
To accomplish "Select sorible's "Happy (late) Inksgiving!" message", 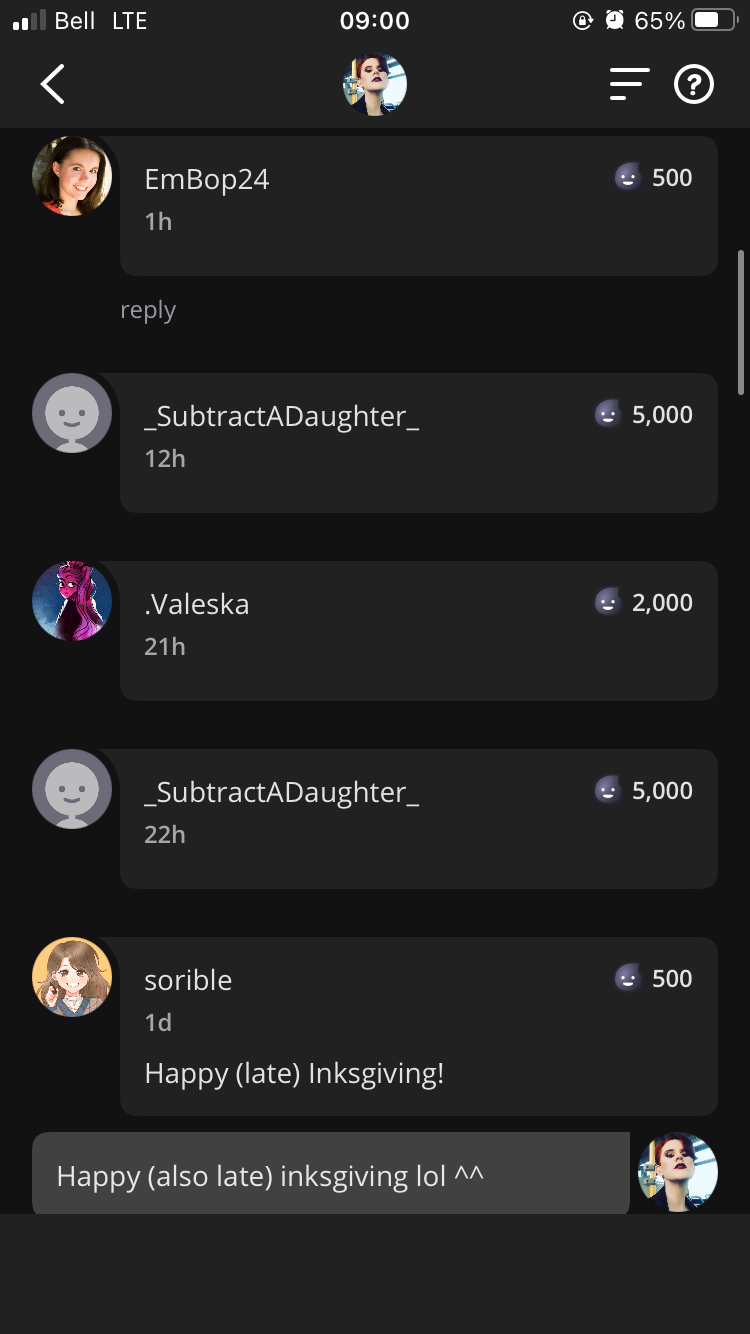I will tap(294, 1074).
